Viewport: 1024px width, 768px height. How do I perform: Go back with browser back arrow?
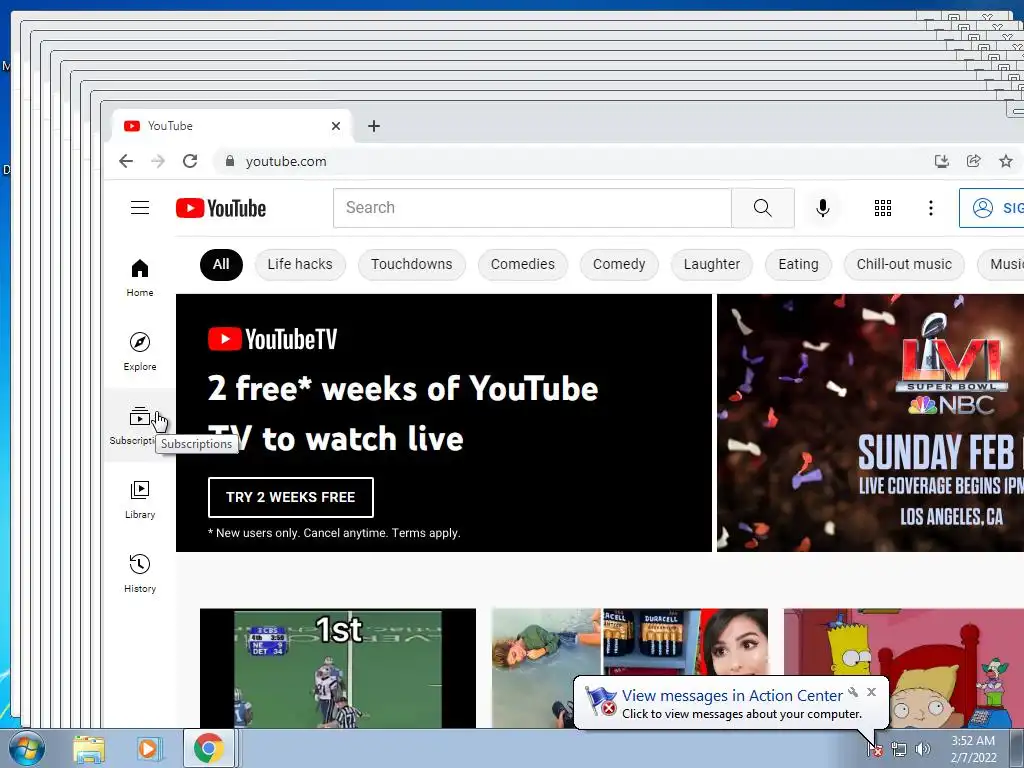point(126,161)
